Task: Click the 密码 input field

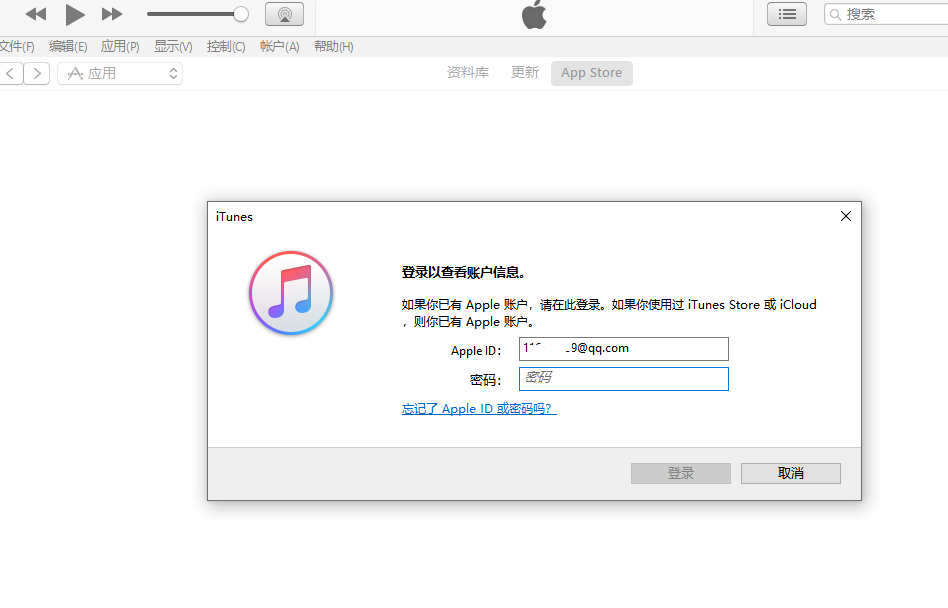Action: point(623,379)
